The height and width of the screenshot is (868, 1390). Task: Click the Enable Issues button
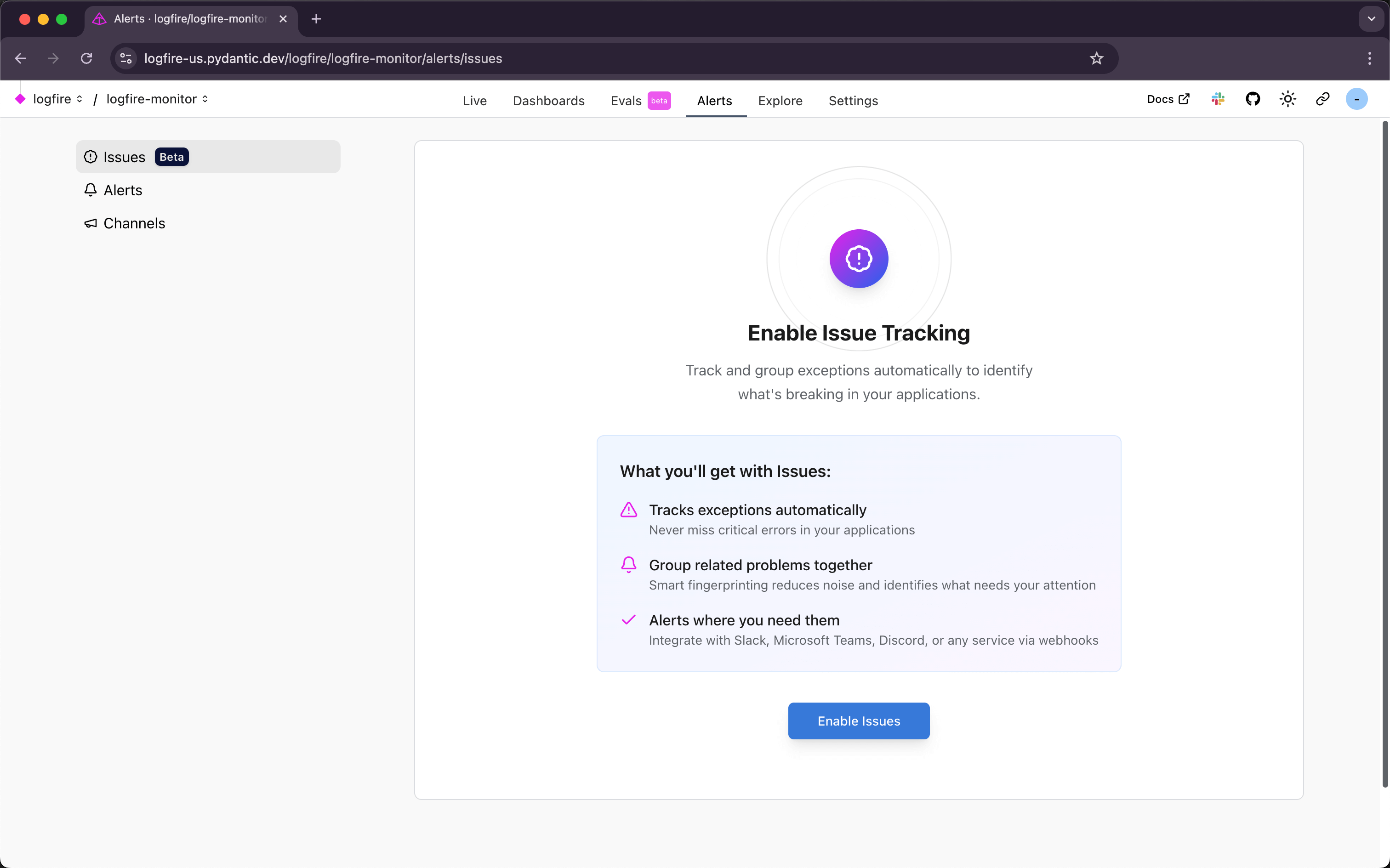[x=858, y=720]
